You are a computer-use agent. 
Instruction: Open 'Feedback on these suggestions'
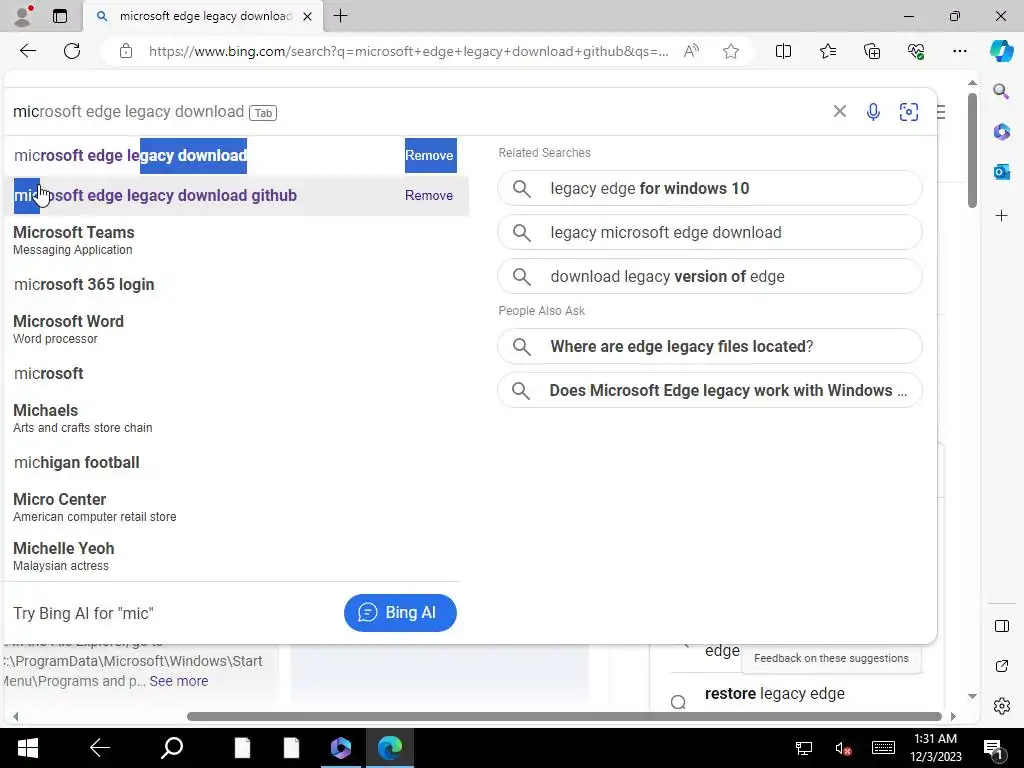[831, 658]
